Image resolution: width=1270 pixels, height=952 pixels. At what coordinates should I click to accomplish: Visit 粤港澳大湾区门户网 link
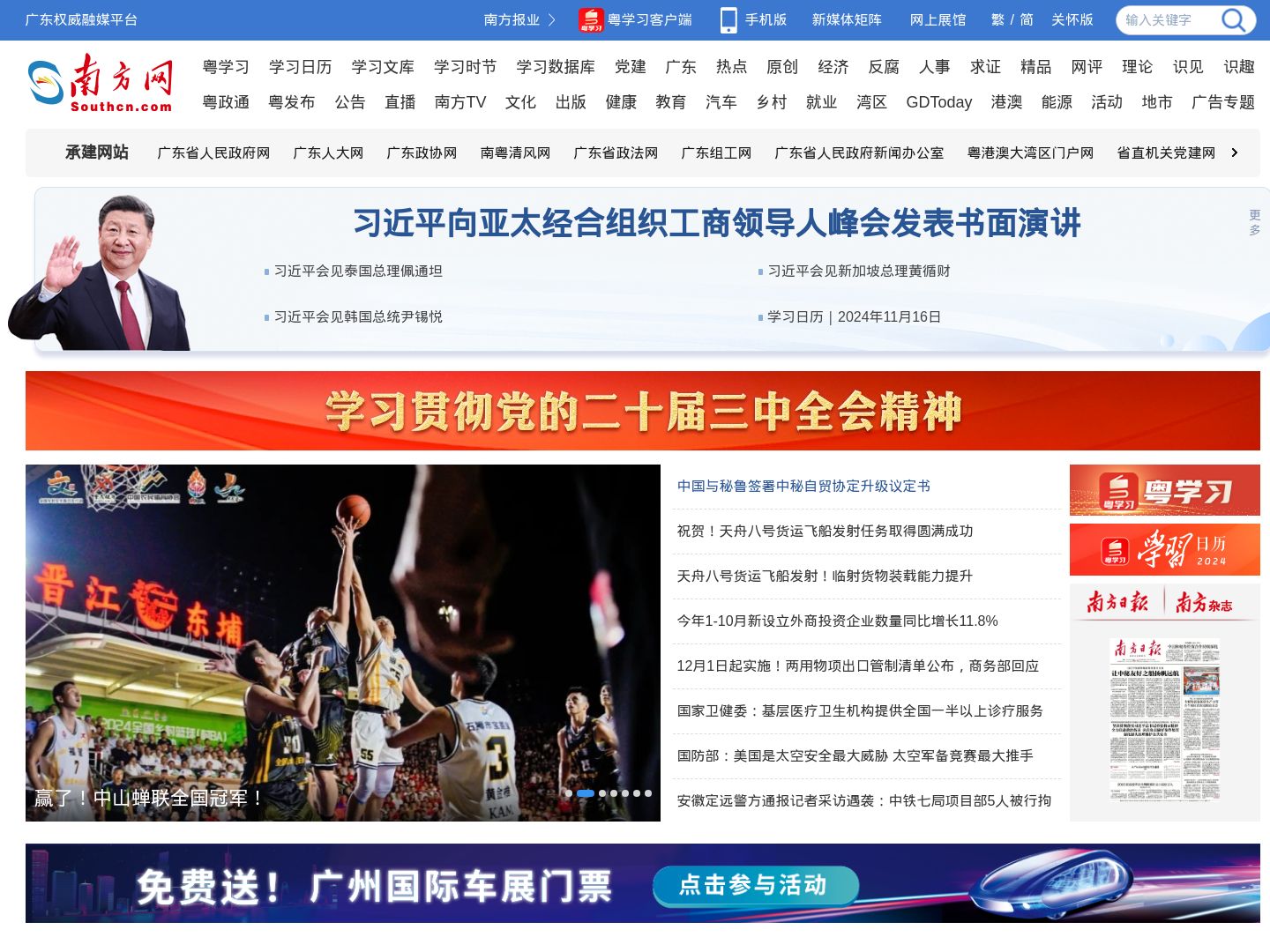click(x=1030, y=152)
